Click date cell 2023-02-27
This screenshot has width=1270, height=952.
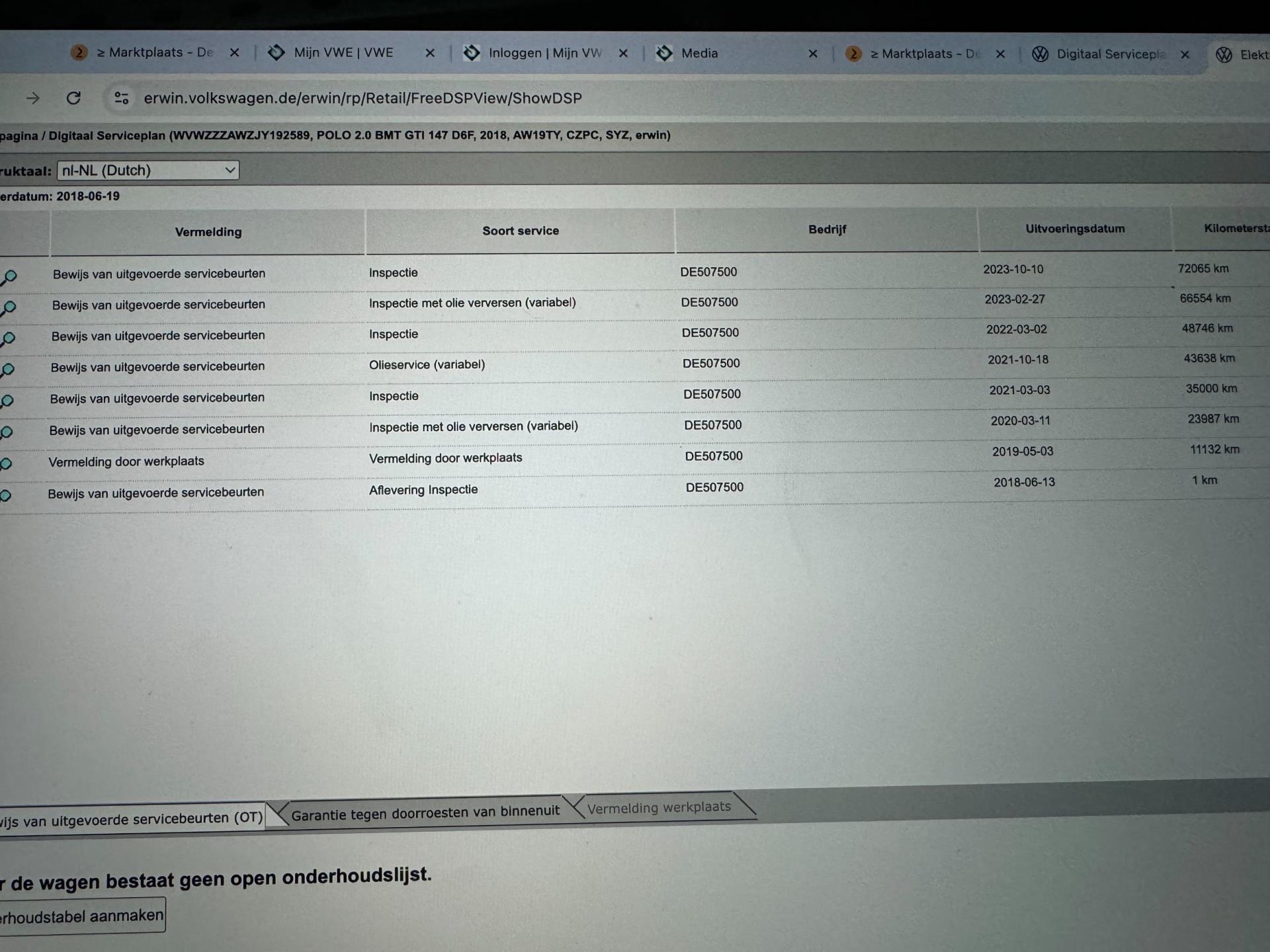point(1015,299)
